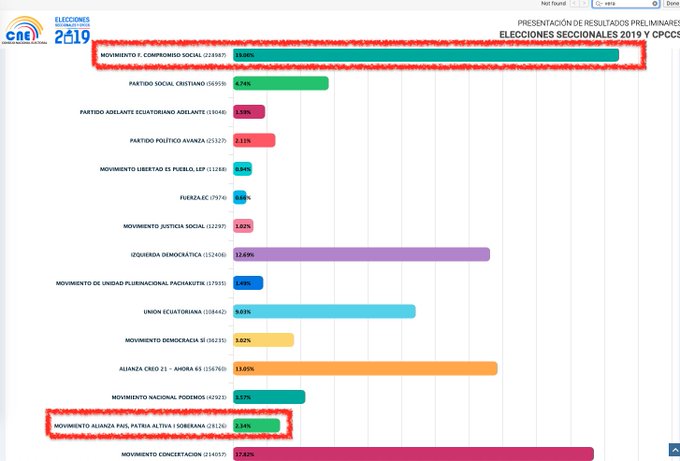This screenshot has width=680, height=461.
Task: Click the Movimiento F. Compromiso Social bar
Action: [425, 55]
